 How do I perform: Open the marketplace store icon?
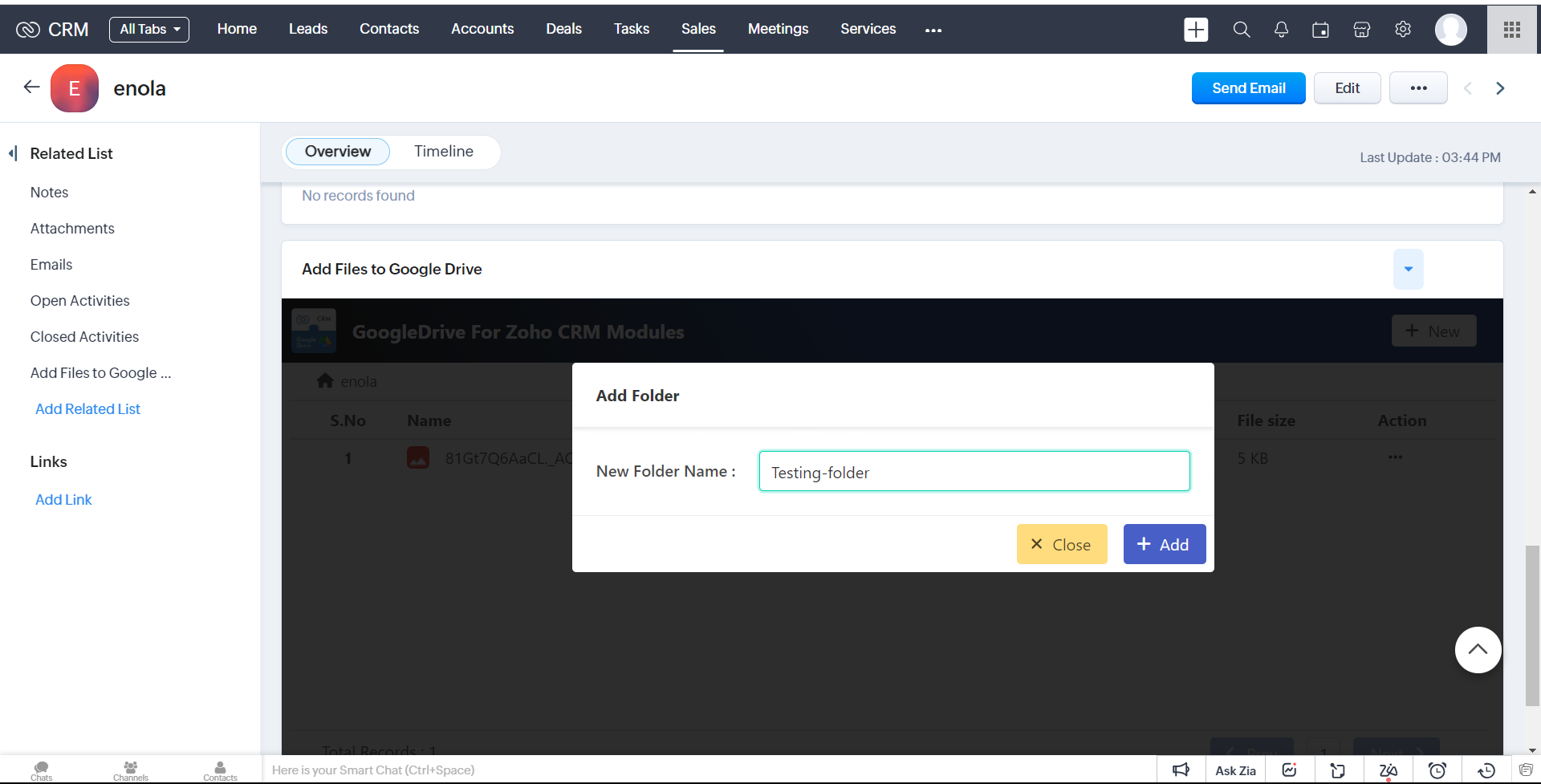1361,30
